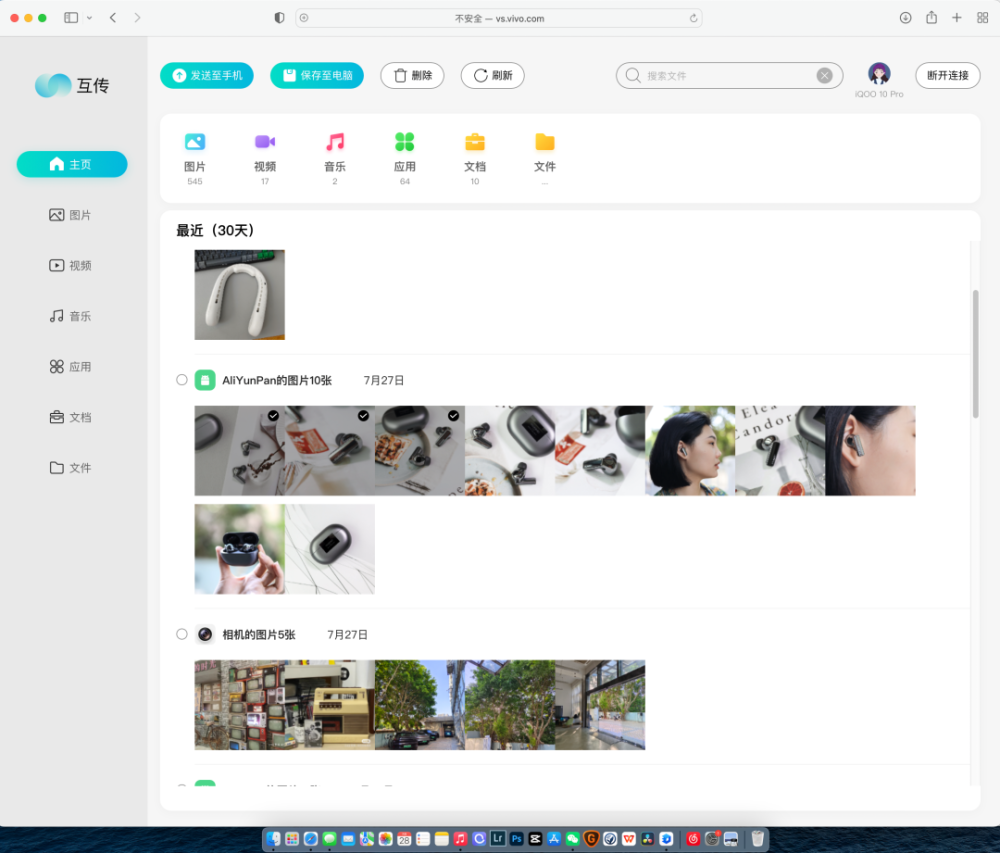Uncheck the first AliYunPan earbuds photo

coord(273,415)
